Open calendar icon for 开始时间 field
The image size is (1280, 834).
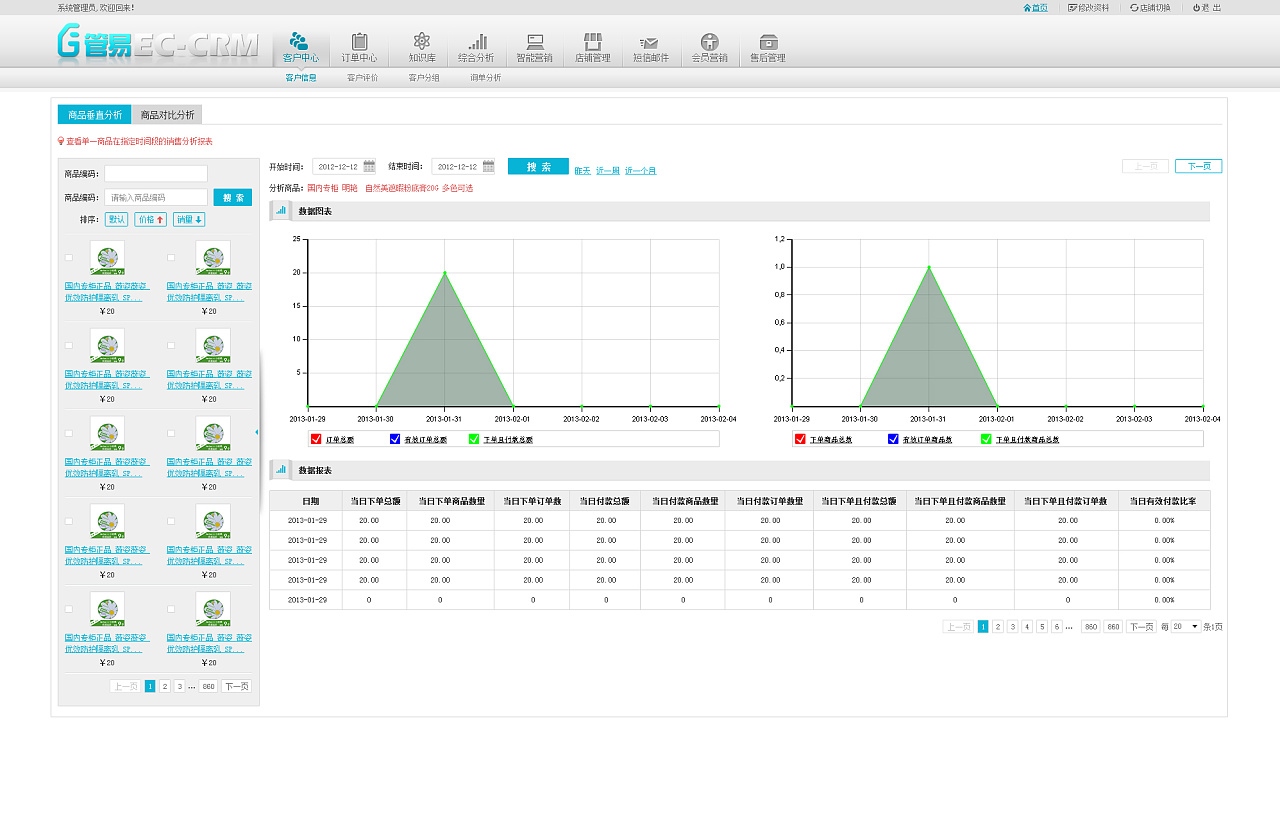tap(369, 167)
